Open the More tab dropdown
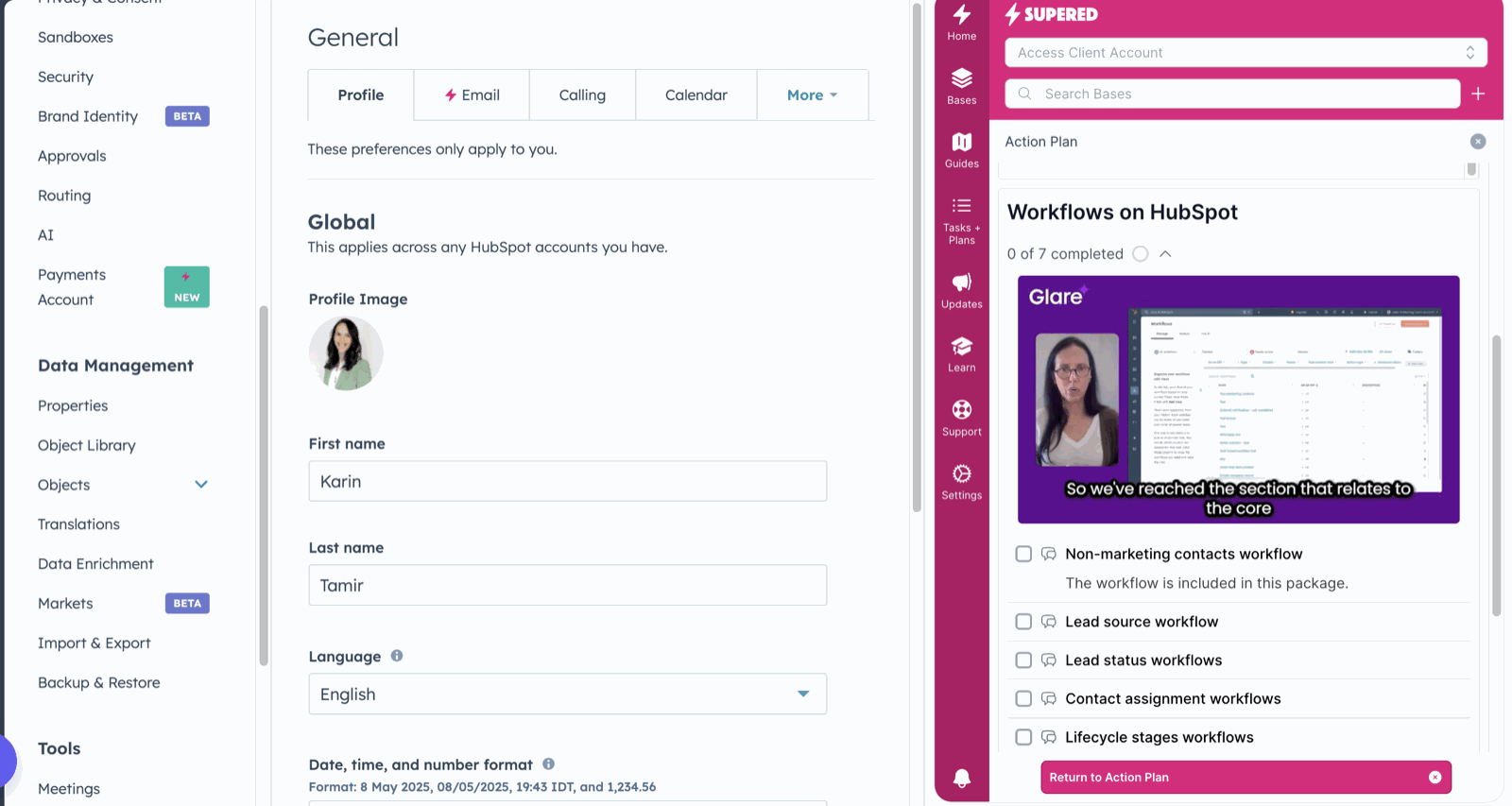The image size is (1512, 806). [x=812, y=94]
